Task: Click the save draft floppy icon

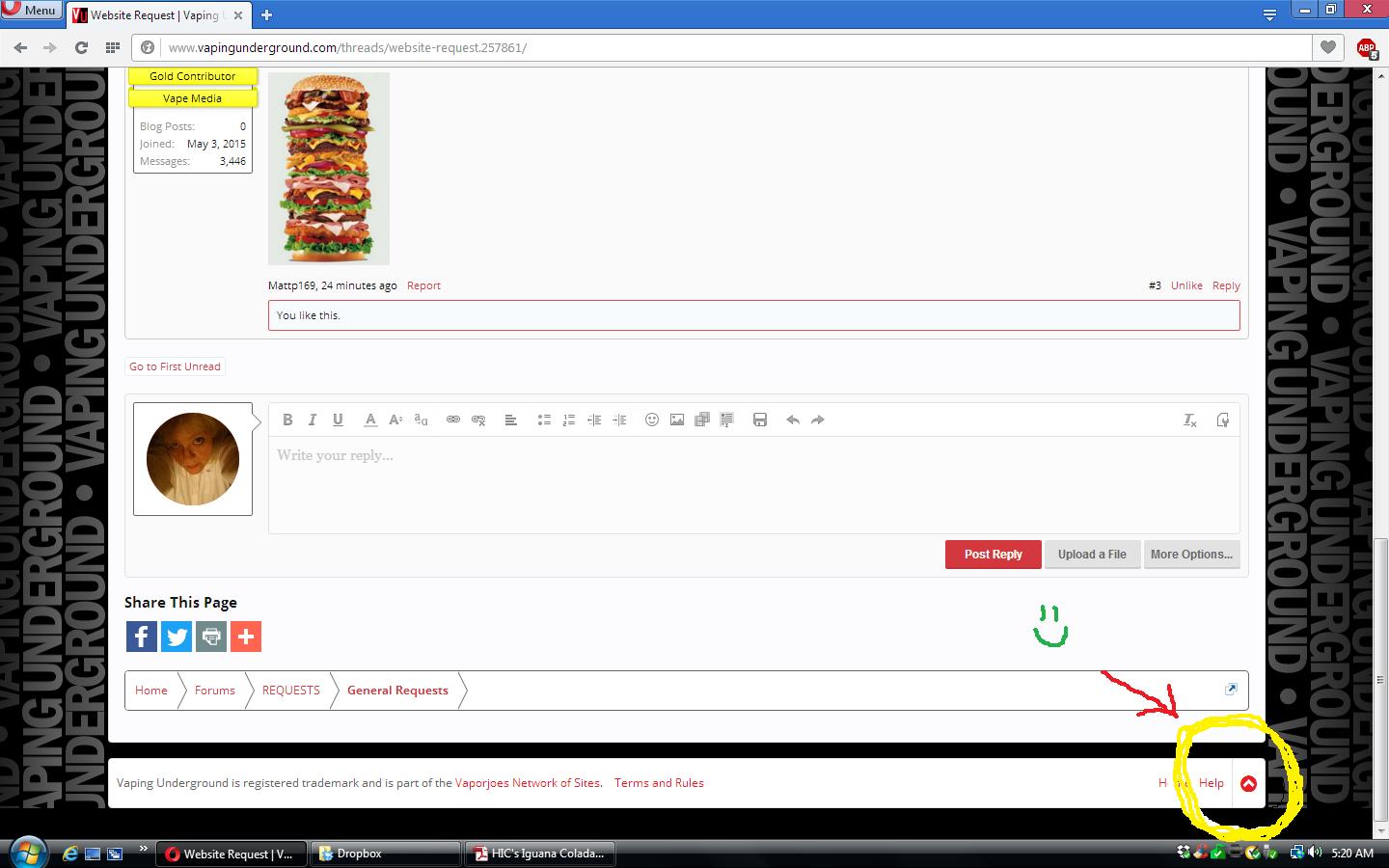Action: point(760,420)
